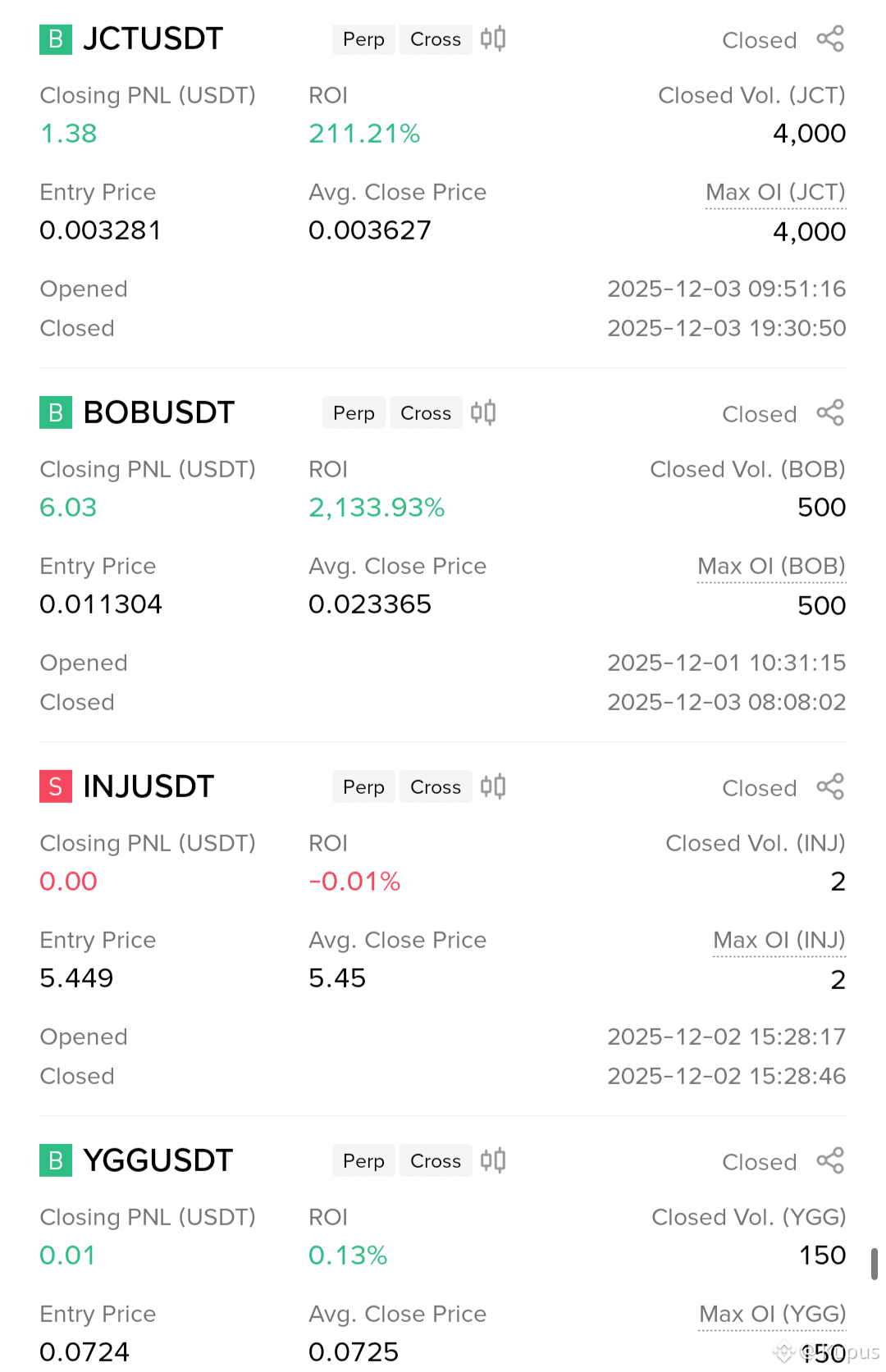The width and height of the screenshot is (886, 1372).
Task: Open the chart icon next to YGGUSDT
Action: [493, 1160]
